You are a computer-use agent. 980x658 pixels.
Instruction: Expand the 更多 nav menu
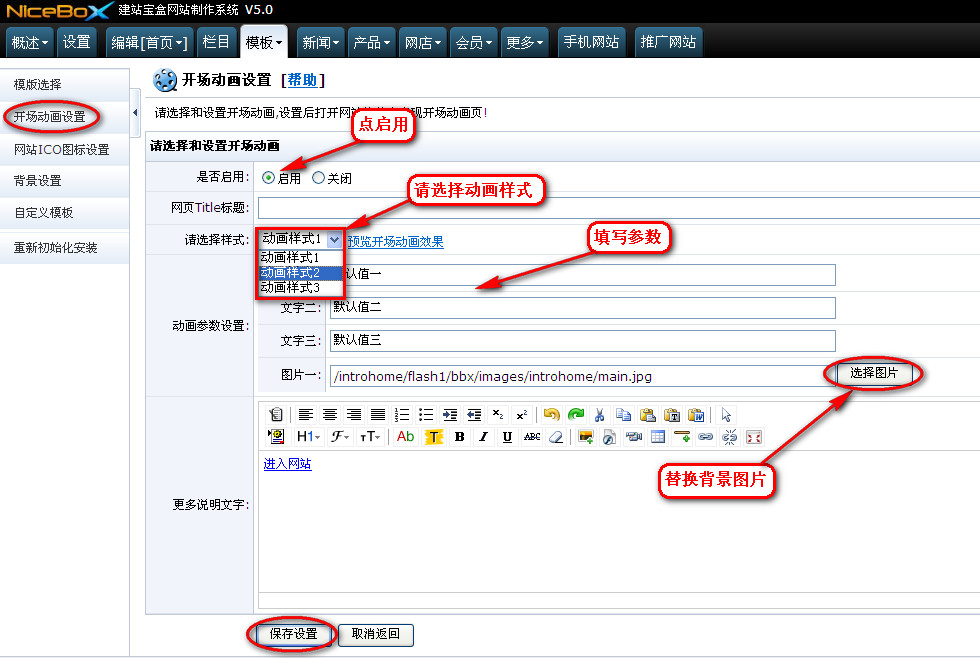point(524,42)
